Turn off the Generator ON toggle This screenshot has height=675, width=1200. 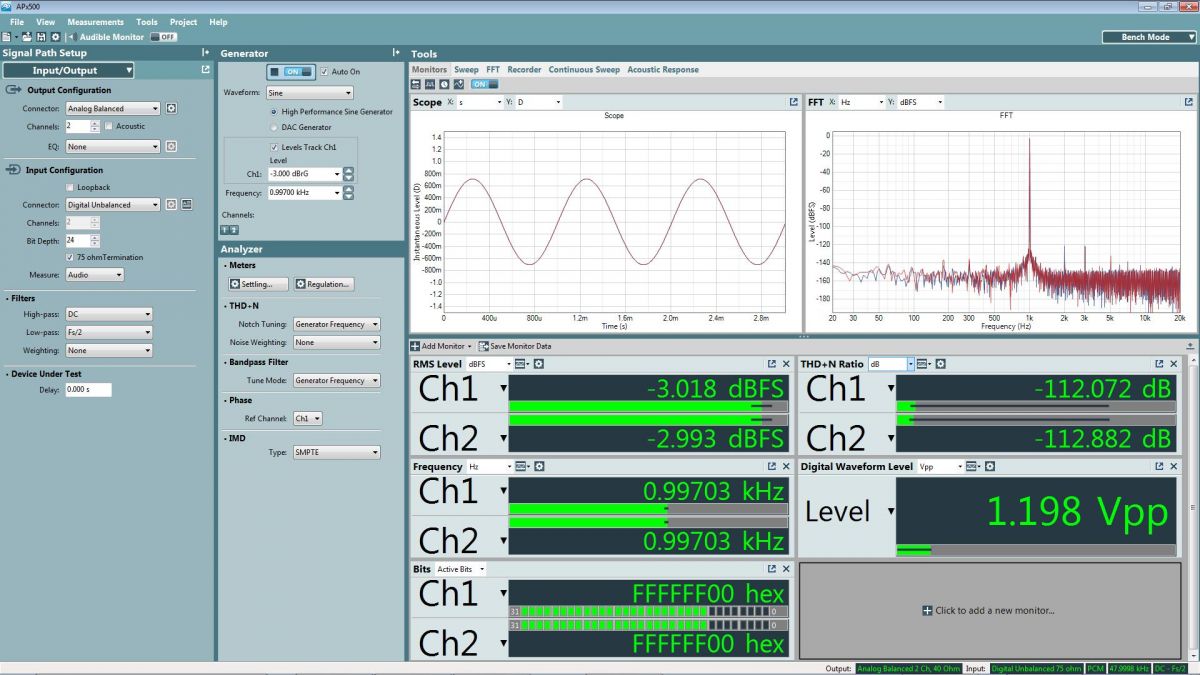(x=291, y=71)
